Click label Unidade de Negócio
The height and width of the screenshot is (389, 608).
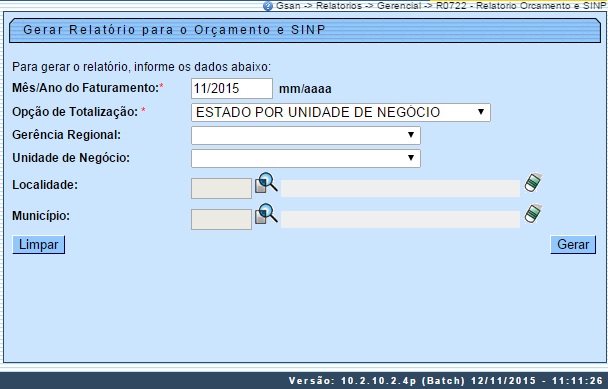point(71,158)
